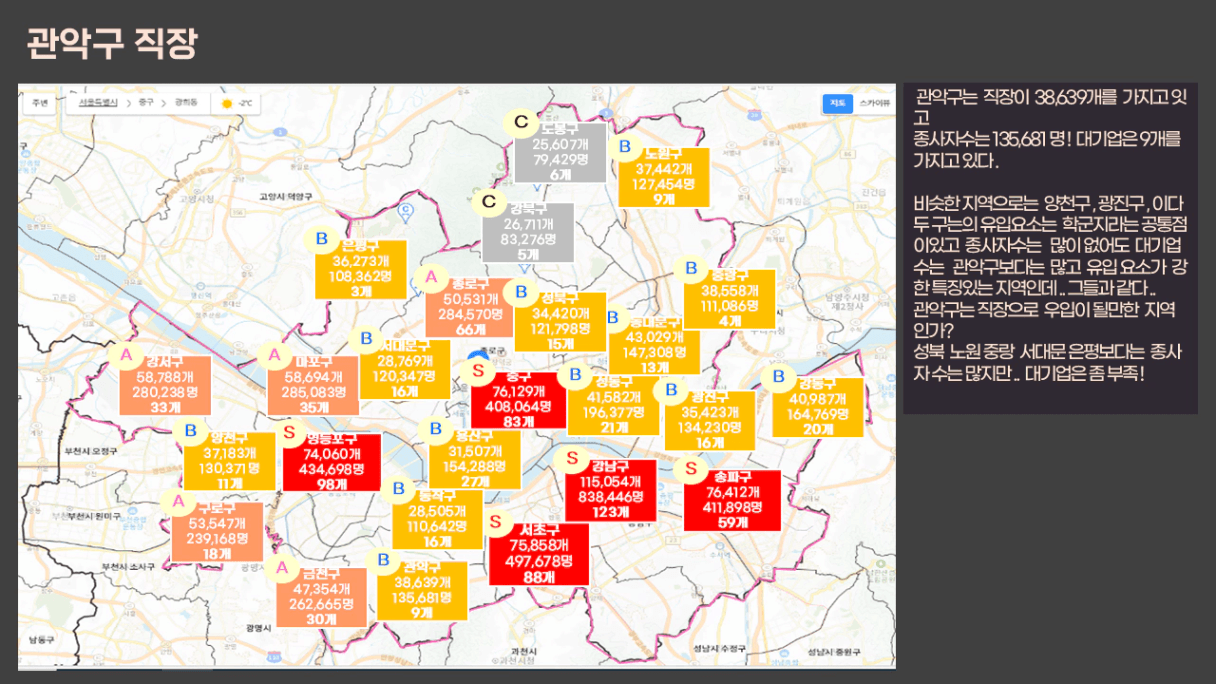
Task: Click the 주변 button on the map
Action: 40,102
